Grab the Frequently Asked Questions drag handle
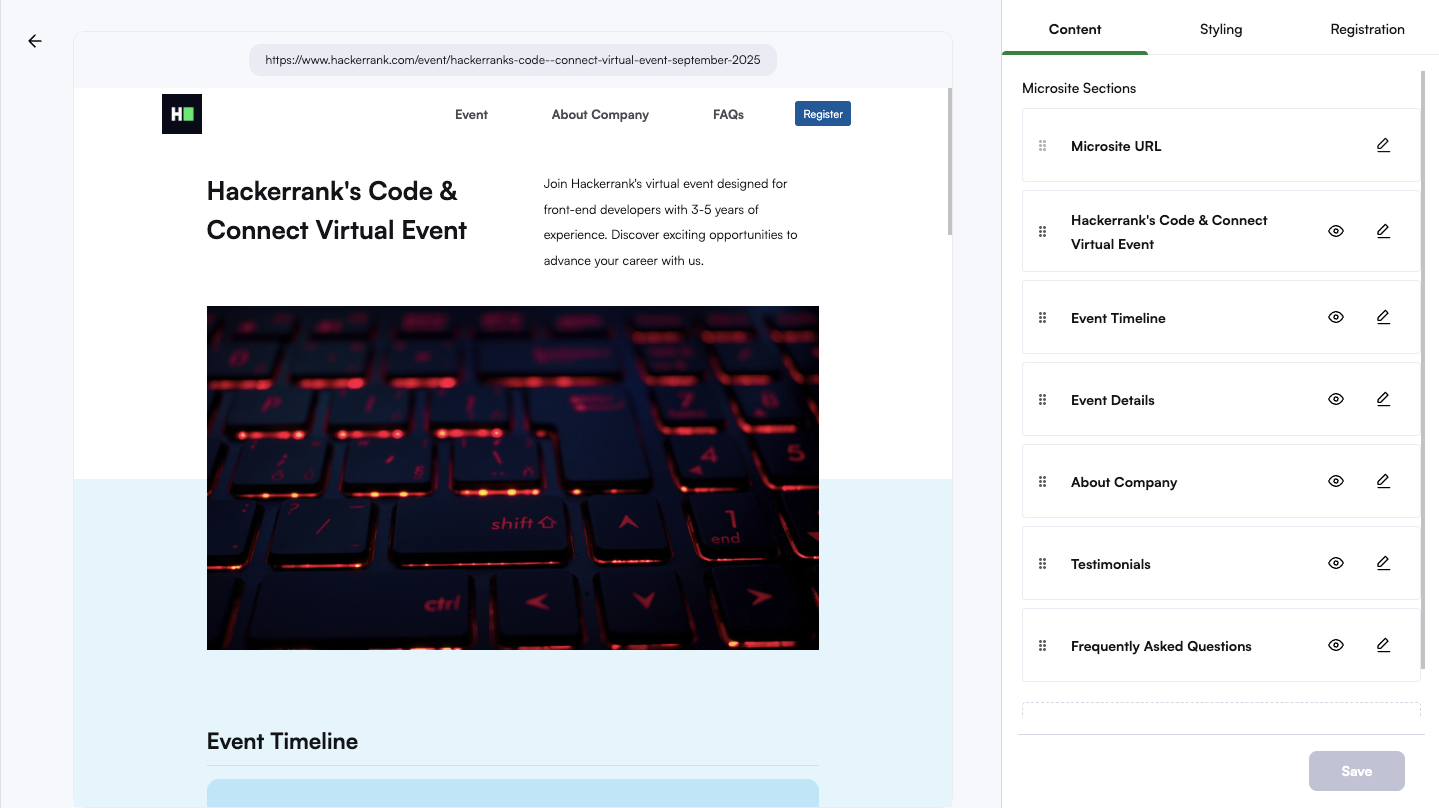 pyautogui.click(x=1042, y=646)
